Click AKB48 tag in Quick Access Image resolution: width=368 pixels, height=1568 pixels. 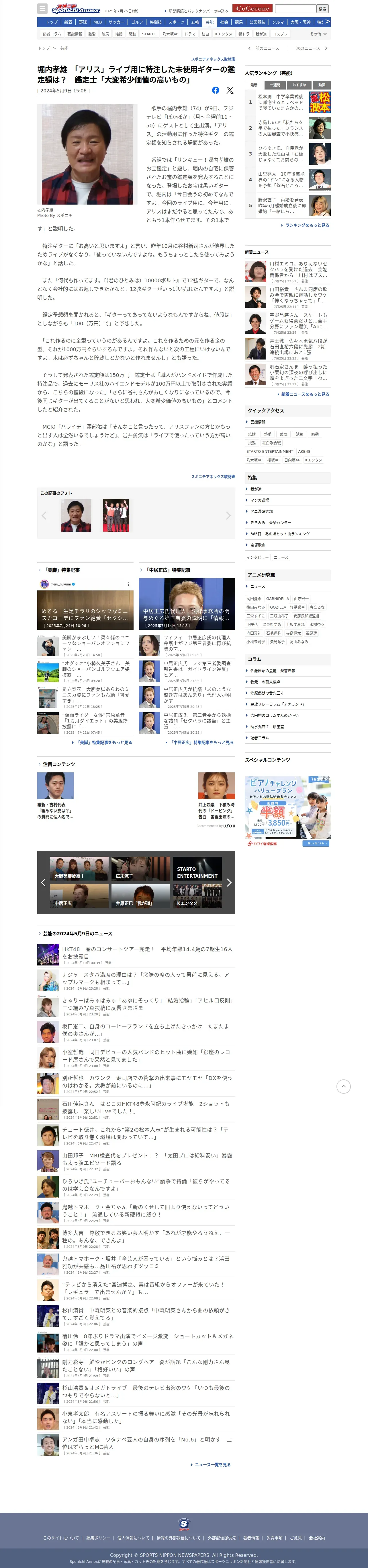tap(304, 452)
